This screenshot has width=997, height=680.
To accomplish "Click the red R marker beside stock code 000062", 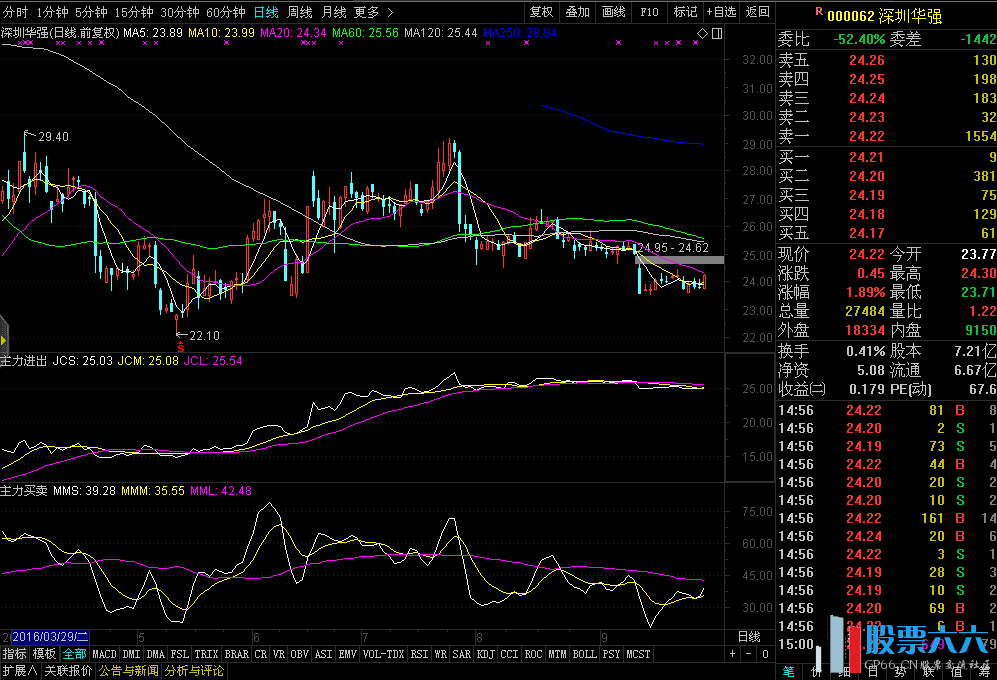I will point(819,12).
